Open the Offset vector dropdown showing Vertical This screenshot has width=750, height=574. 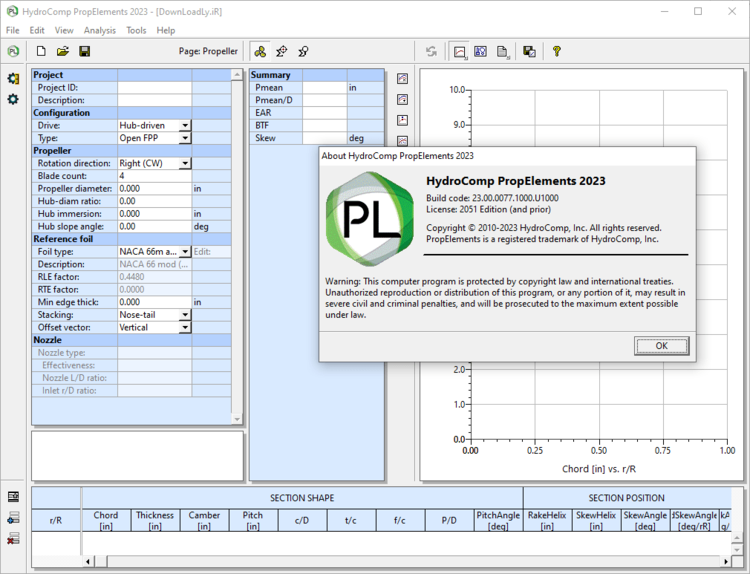pos(185,327)
